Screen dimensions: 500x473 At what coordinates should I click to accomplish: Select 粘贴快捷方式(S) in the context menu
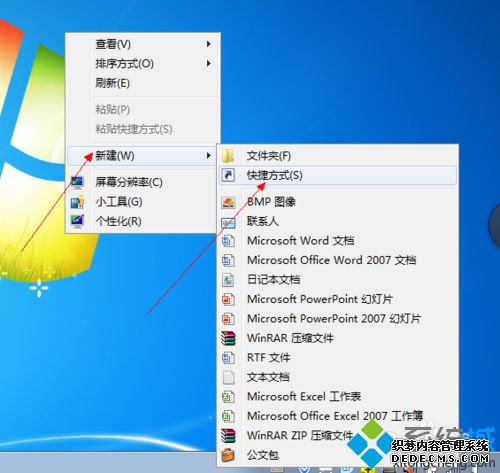[x=143, y=129]
